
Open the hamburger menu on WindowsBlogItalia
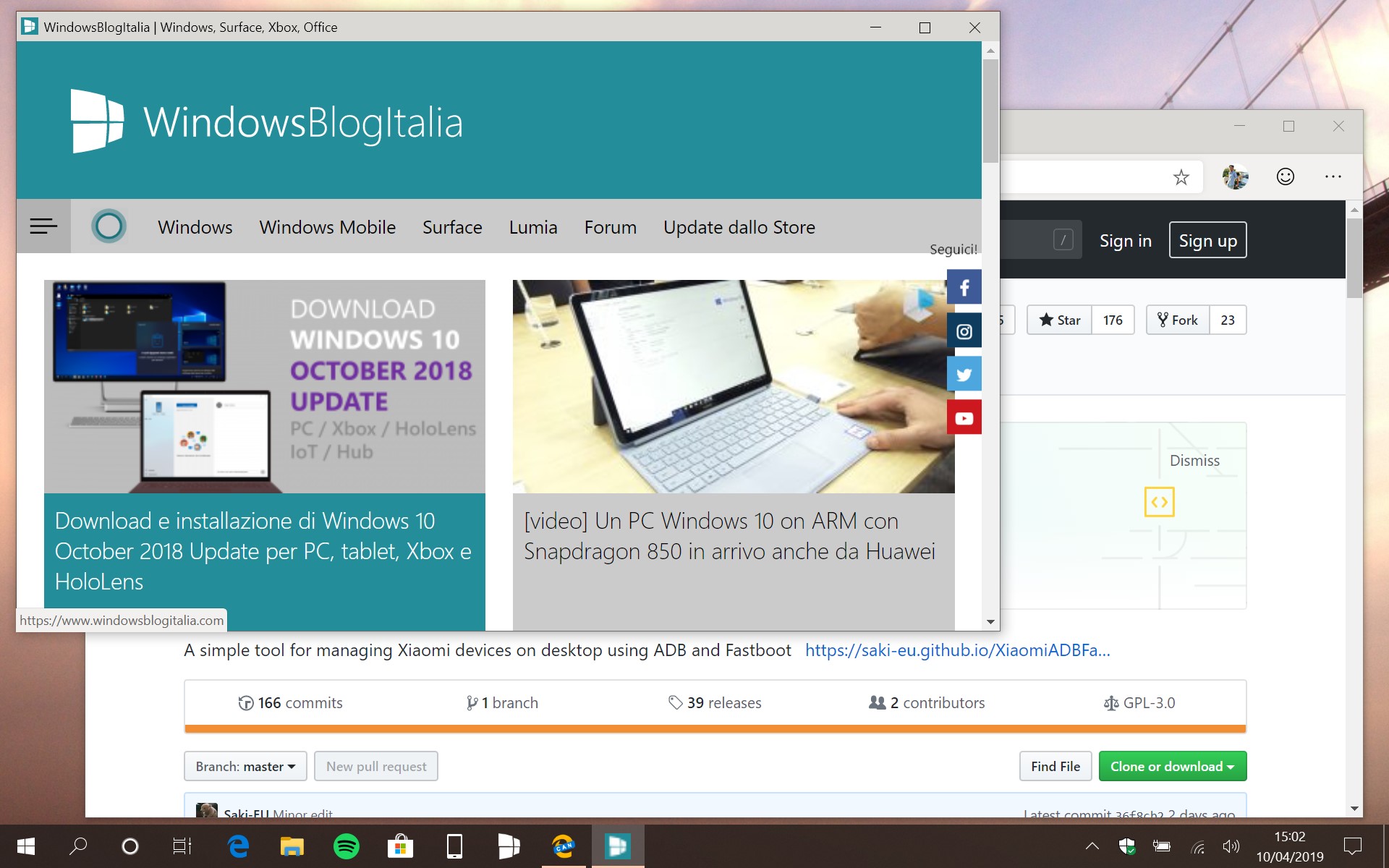coord(43,226)
